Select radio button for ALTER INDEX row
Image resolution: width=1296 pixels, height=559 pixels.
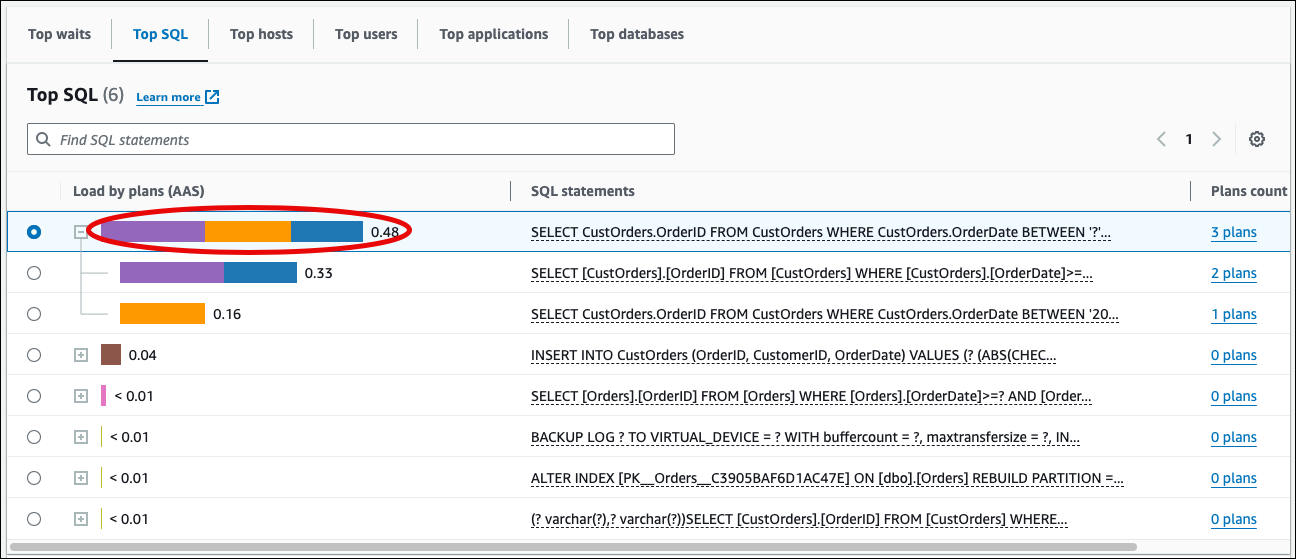pyautogui.click(x=34, y=478)
